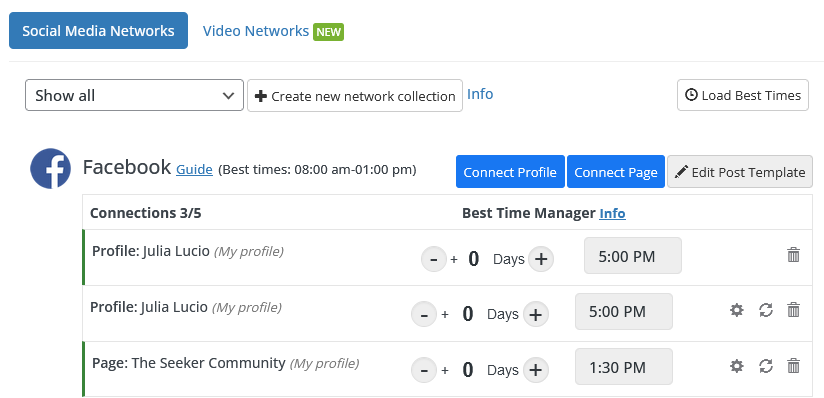Screen dimensions: 824x398
Task: Click Create new network collection button
Action: (355, 96)
